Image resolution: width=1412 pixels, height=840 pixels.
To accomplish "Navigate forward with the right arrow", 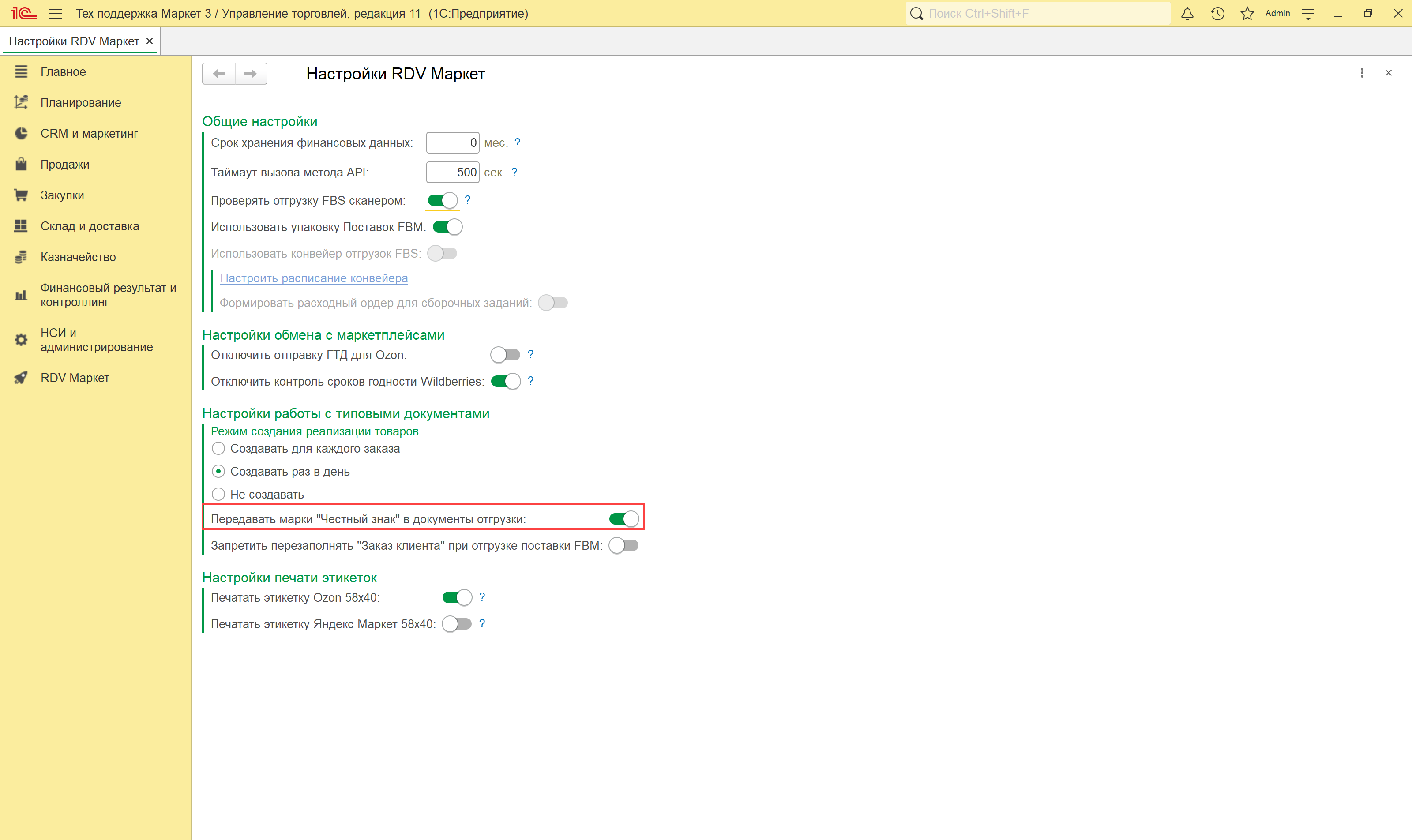I will 250,74.
